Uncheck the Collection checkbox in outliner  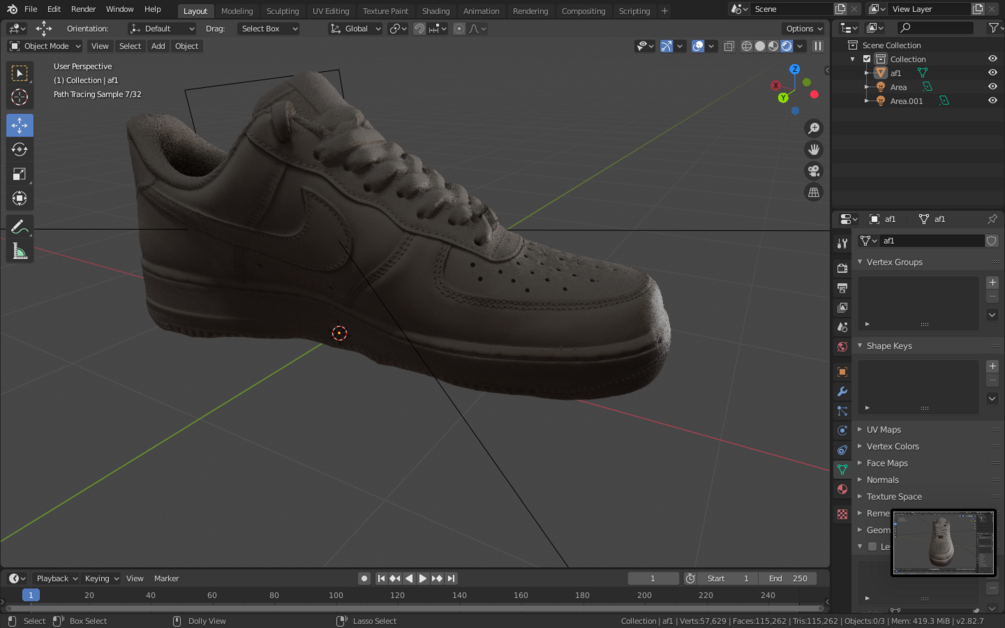[867, 59]
